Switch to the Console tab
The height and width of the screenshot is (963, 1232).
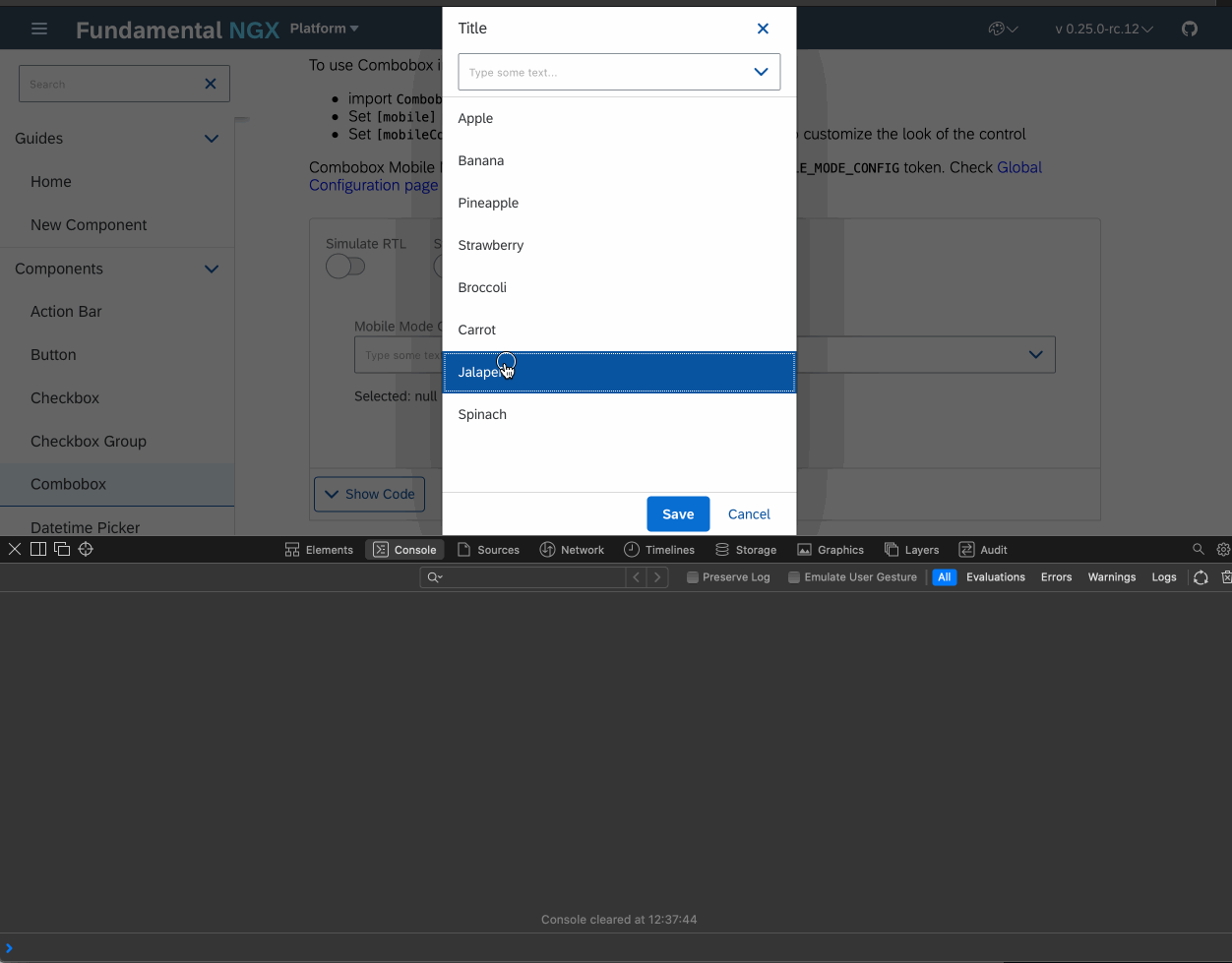point(404,550)
